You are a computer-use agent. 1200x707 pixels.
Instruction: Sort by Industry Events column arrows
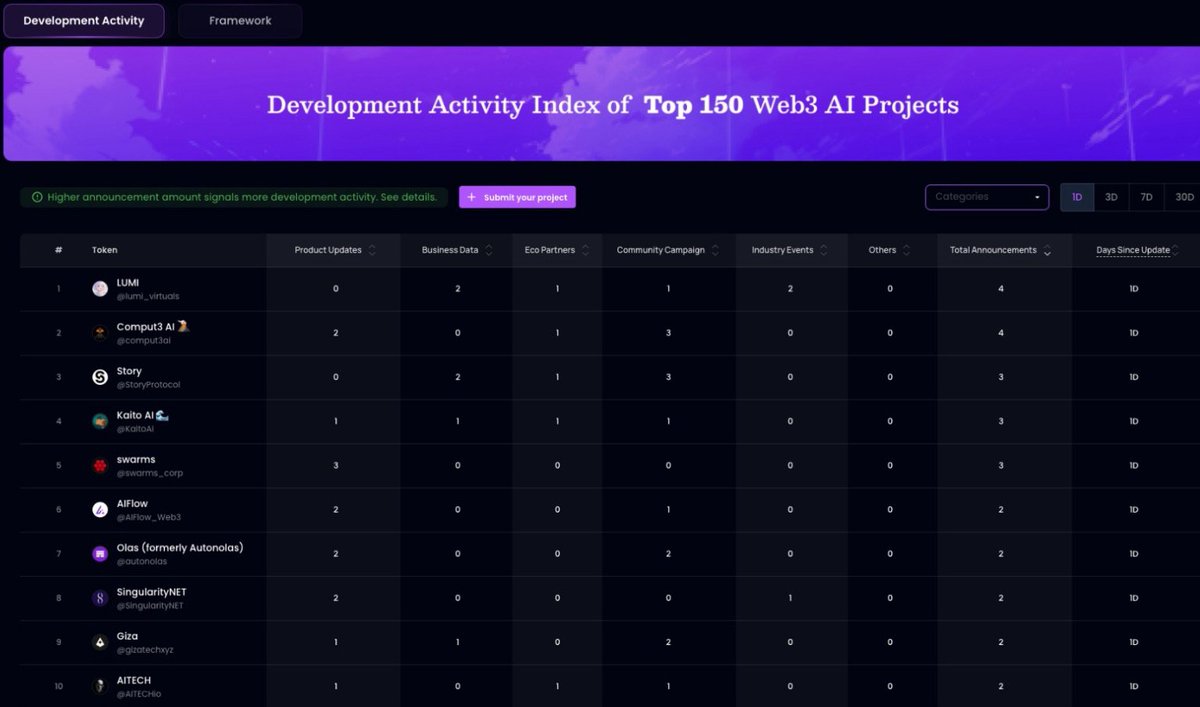(x=824, y=250)
